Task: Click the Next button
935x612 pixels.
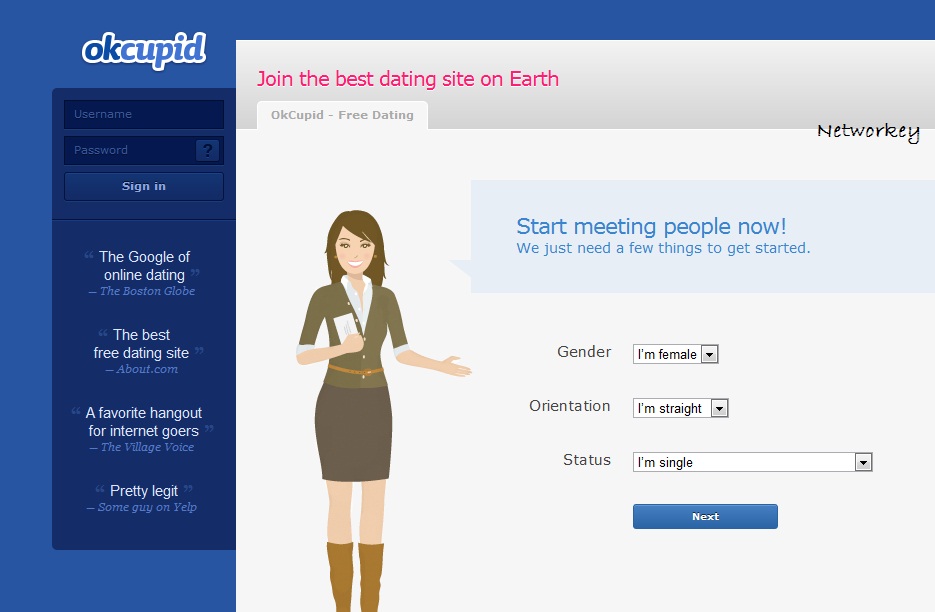Action: (x=705, y=517)
